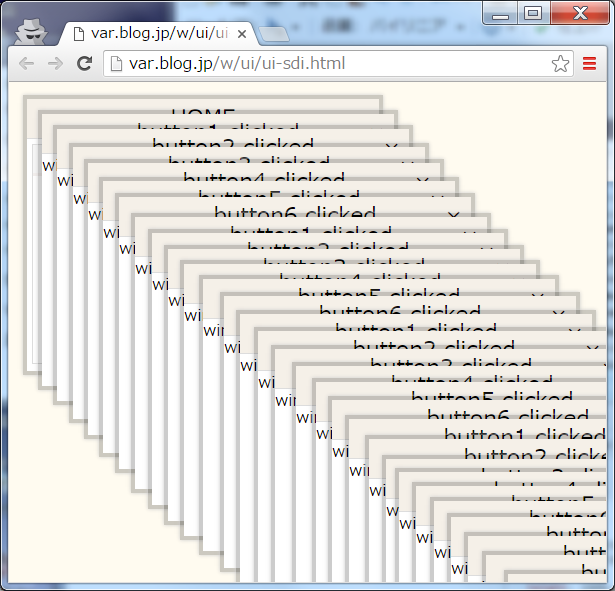Click the forward navigation arrow
This screenshot has width=615, height=591.
[x=55, y=64]
